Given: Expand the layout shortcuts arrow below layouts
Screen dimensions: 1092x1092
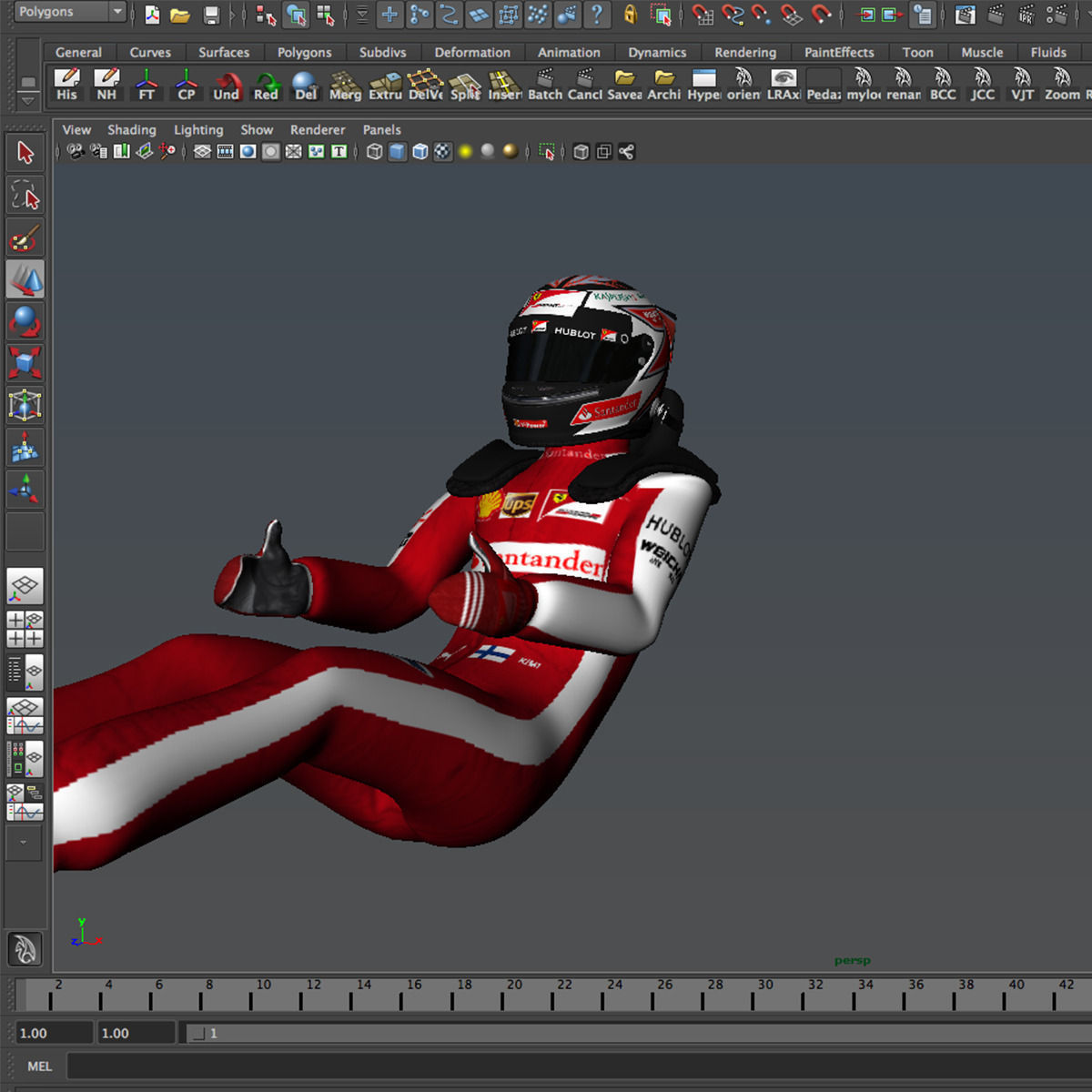Looking at the screenshot, I should pyautogui.click(x=25, y=842).
